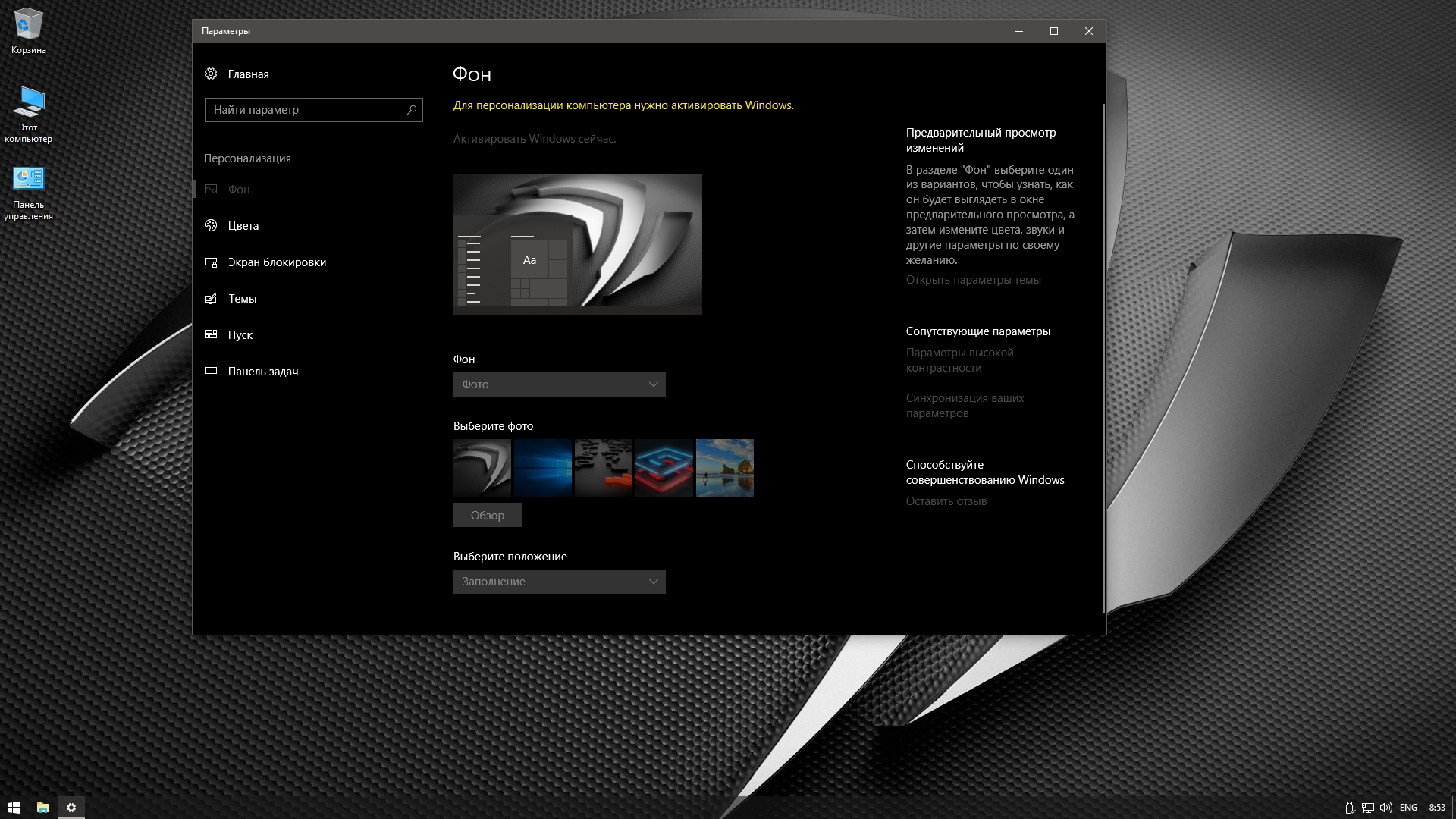1456x819 pixels.
Task: Open the Цвета palette section
Action: pos(243,226)
